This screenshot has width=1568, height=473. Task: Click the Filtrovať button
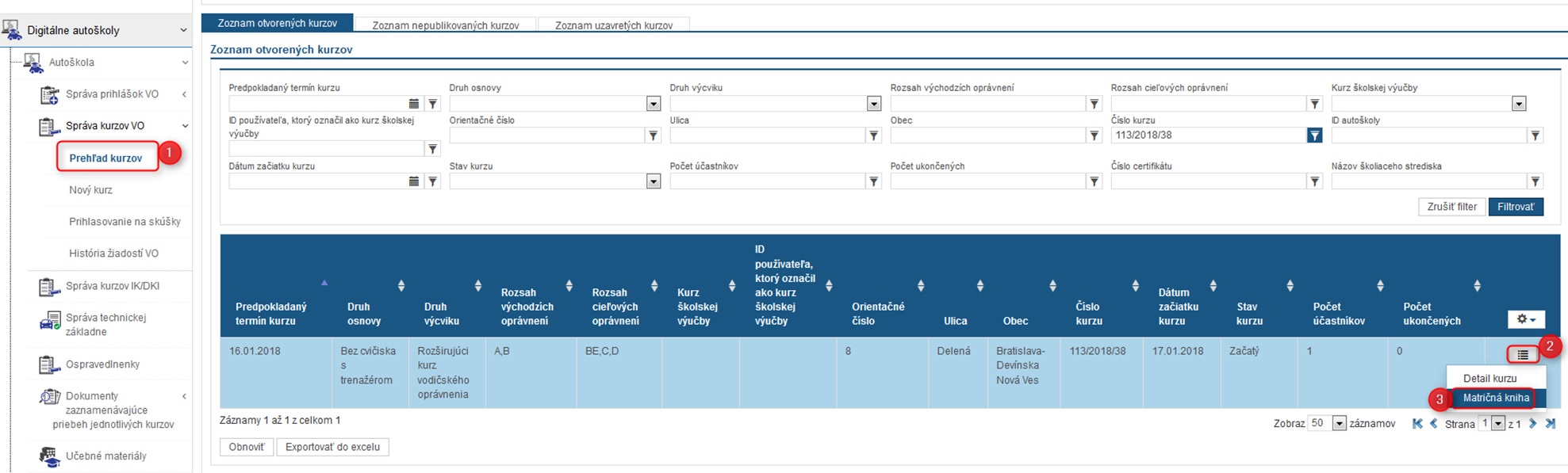(x=1515, y=207)
